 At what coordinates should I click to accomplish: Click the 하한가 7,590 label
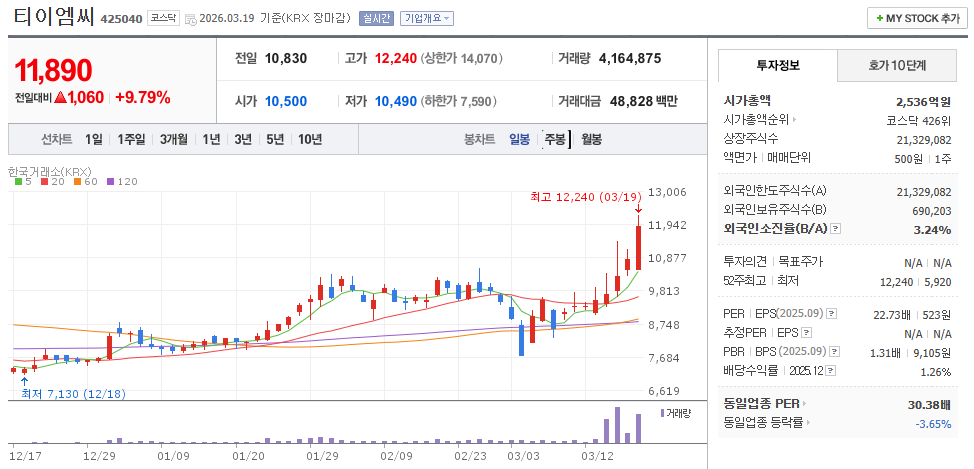pyautogui.click(x=459, y=101)
